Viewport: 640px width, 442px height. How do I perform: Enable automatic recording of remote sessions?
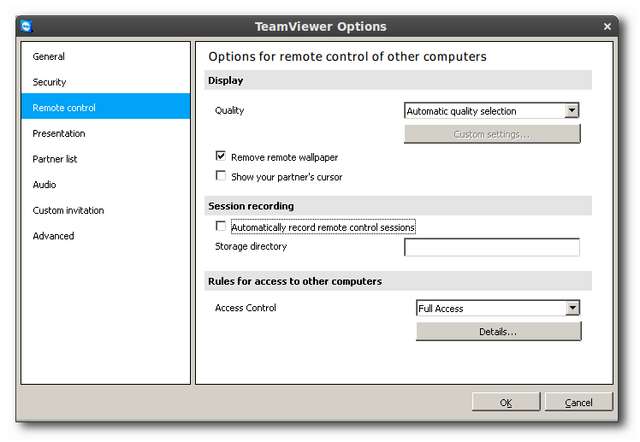pyautogui.click(x=221, y=227)
